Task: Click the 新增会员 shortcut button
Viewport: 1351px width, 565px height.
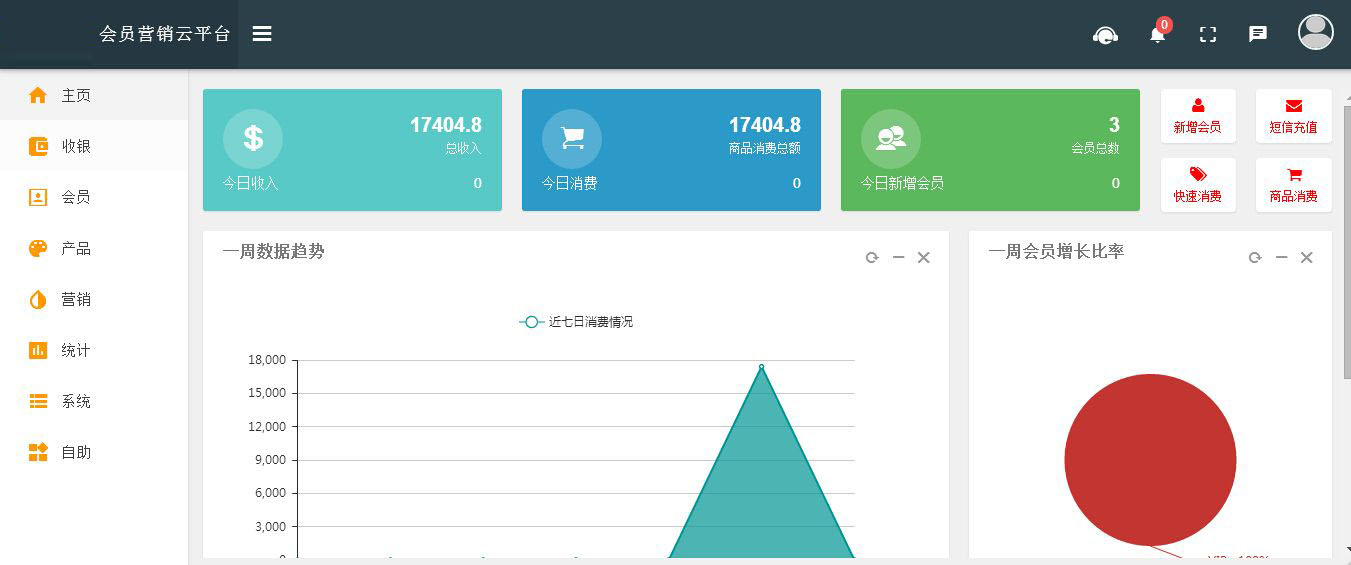Action: (1197, 116)
